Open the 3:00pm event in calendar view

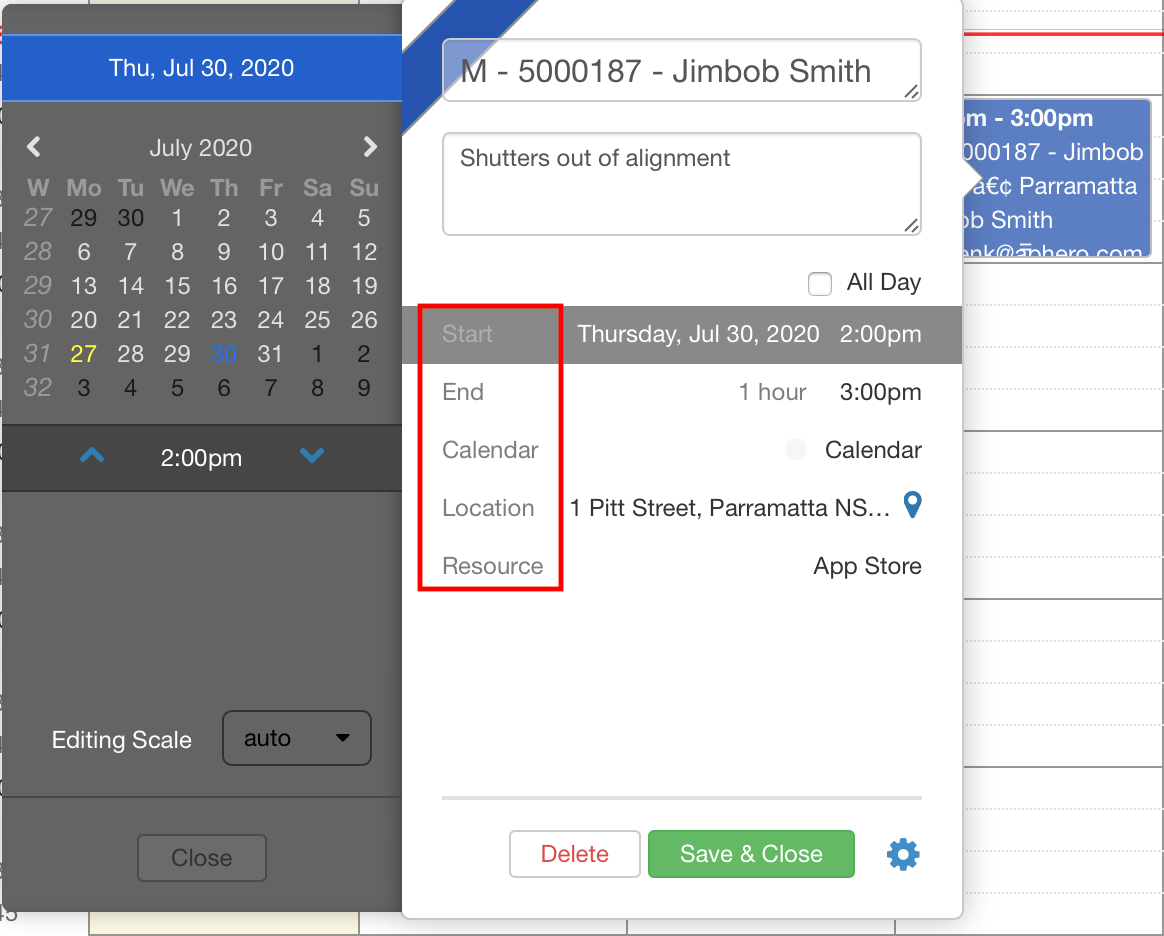(x=1057, y=179)
